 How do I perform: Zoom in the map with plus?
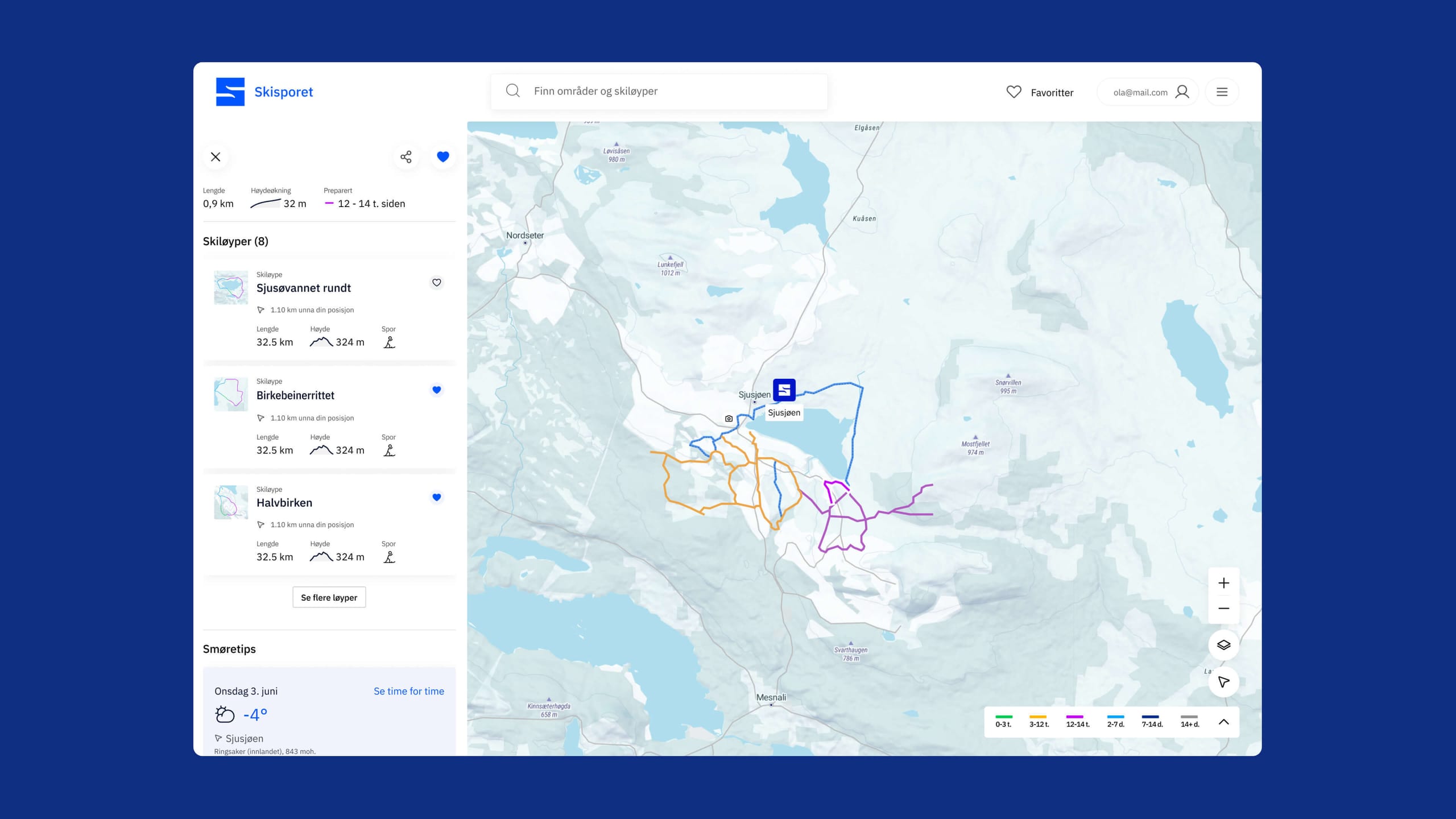1223,583
